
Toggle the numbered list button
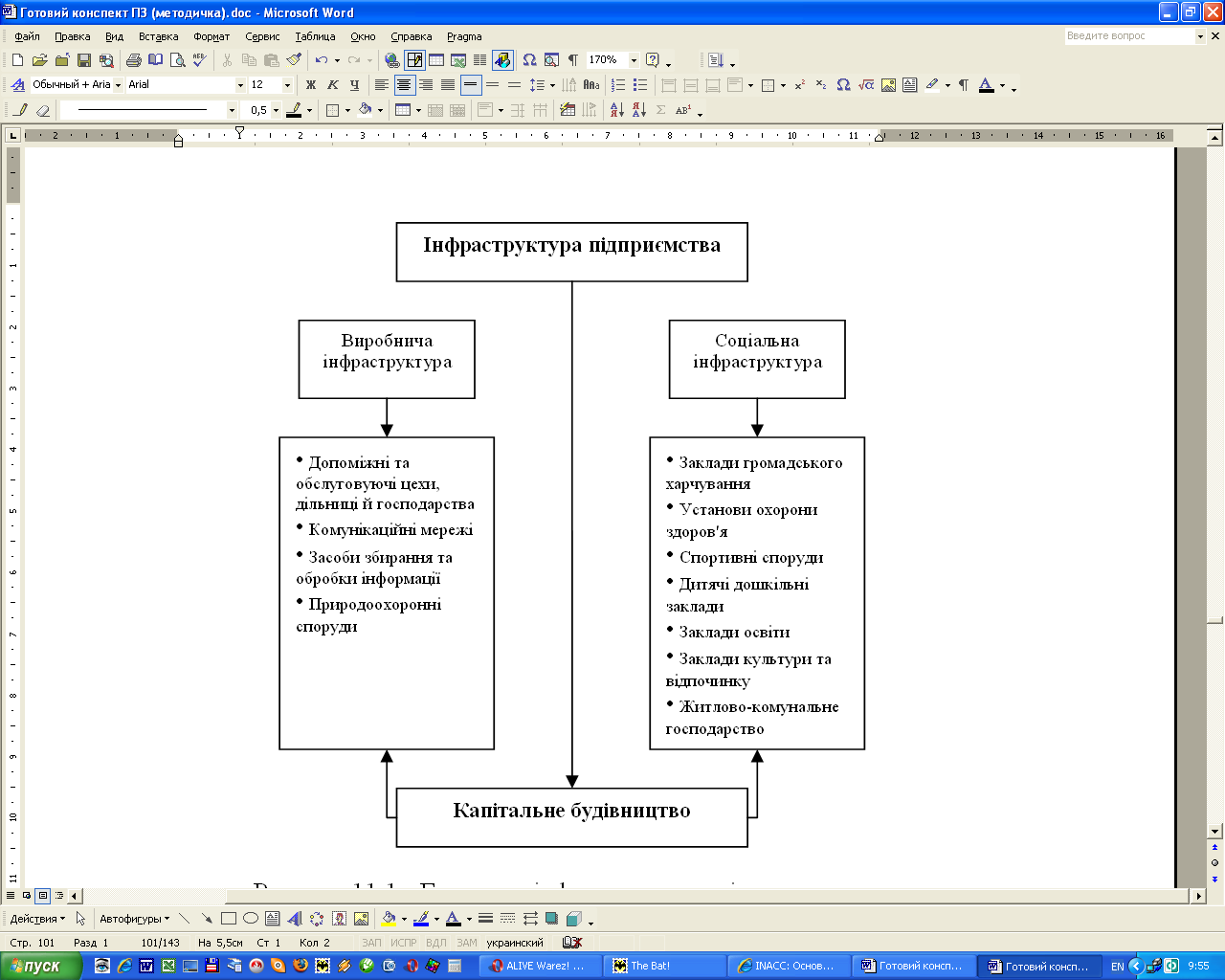pos(618,85)
